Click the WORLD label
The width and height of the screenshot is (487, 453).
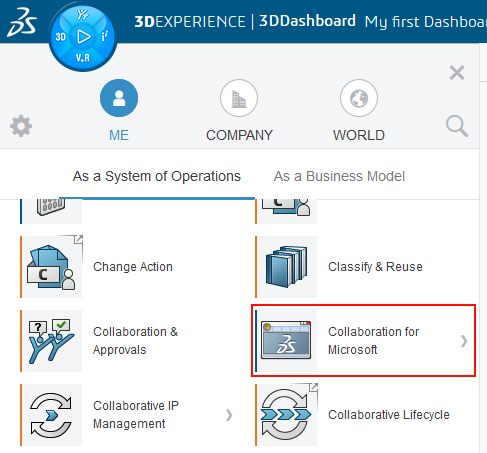pyautogui.click(x=359, y=135)
